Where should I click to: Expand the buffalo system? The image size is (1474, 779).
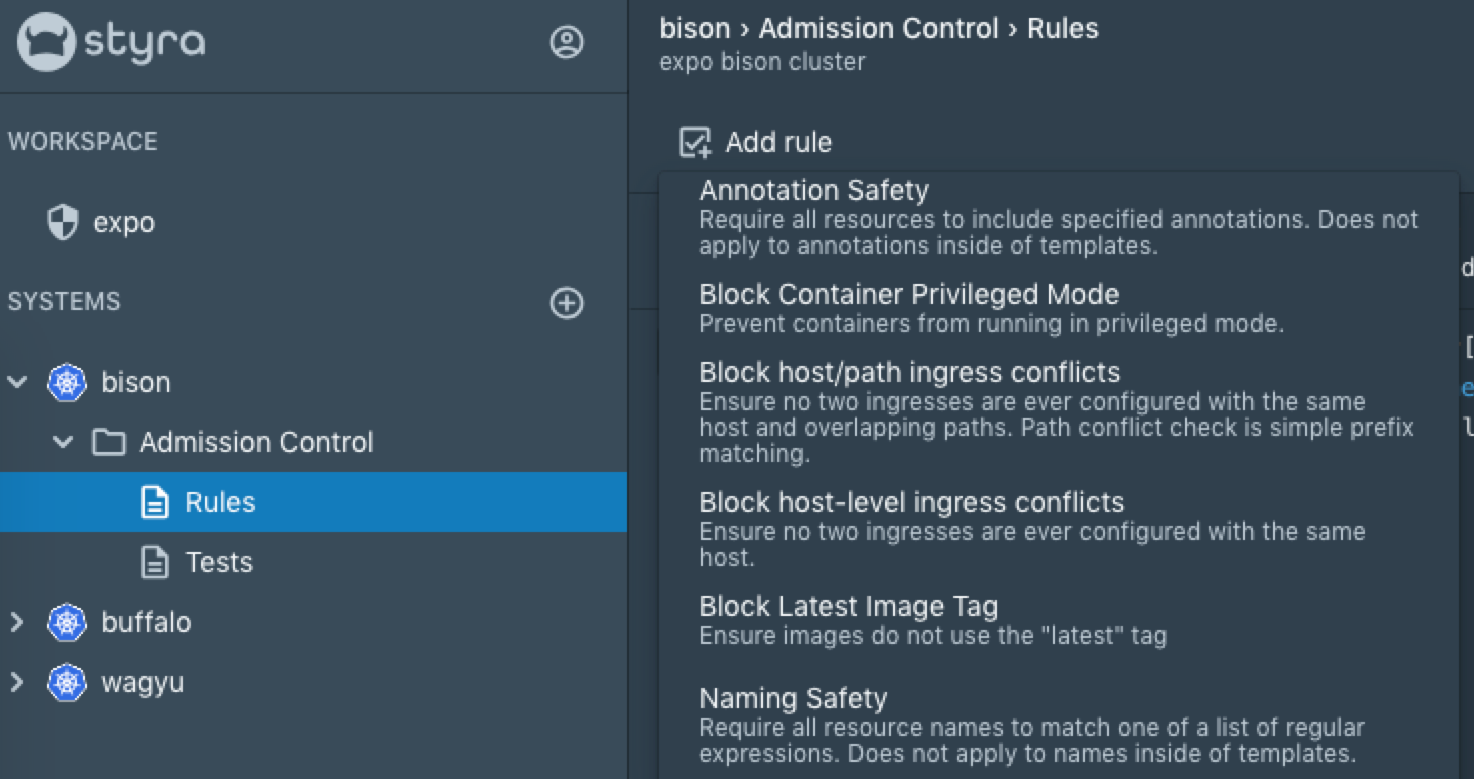coord(17,622)
